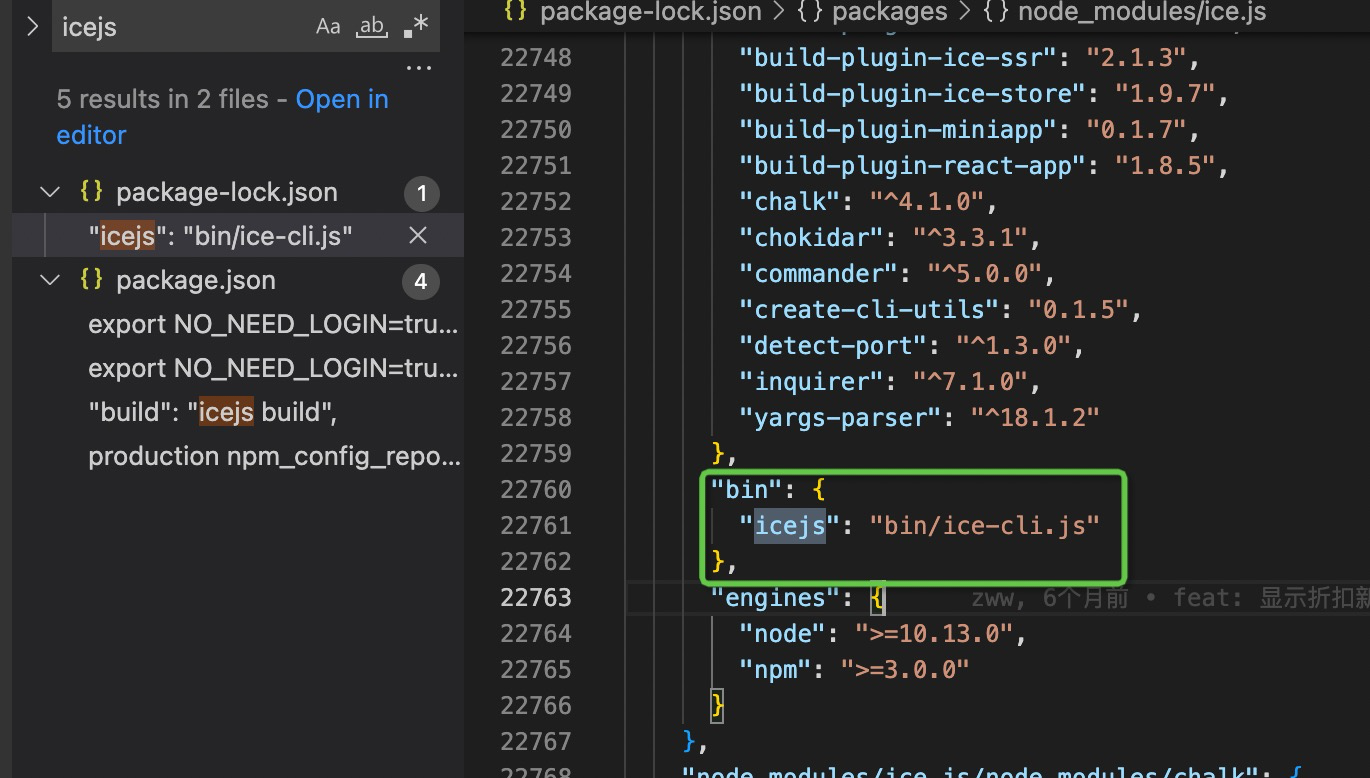The height and width of the screenshot is (778, 1370).
Task: Select the package-lock.json result file
Action: coord(227,192)
